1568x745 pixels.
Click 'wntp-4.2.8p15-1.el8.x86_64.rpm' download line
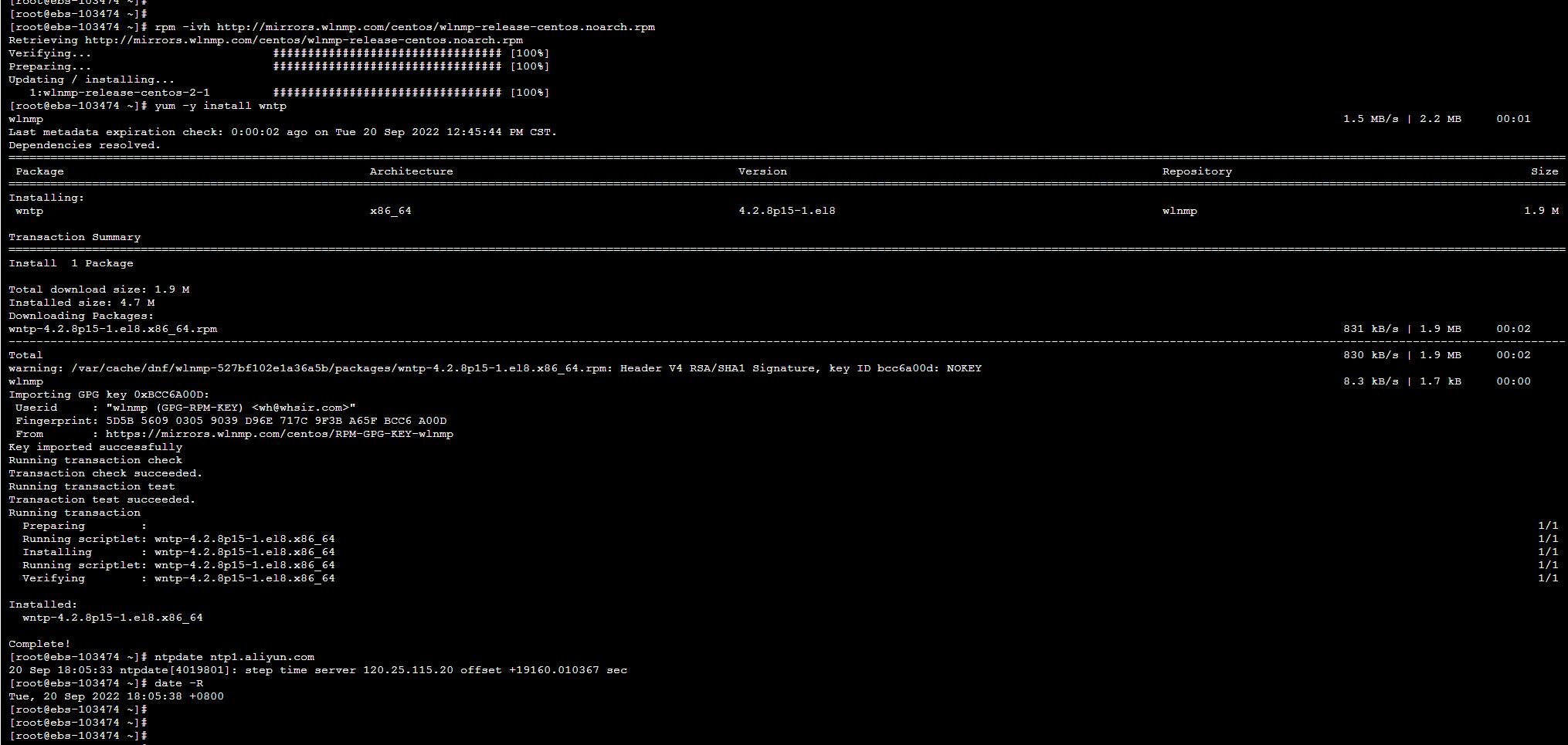pyautogui.click(x=113, y=329)
